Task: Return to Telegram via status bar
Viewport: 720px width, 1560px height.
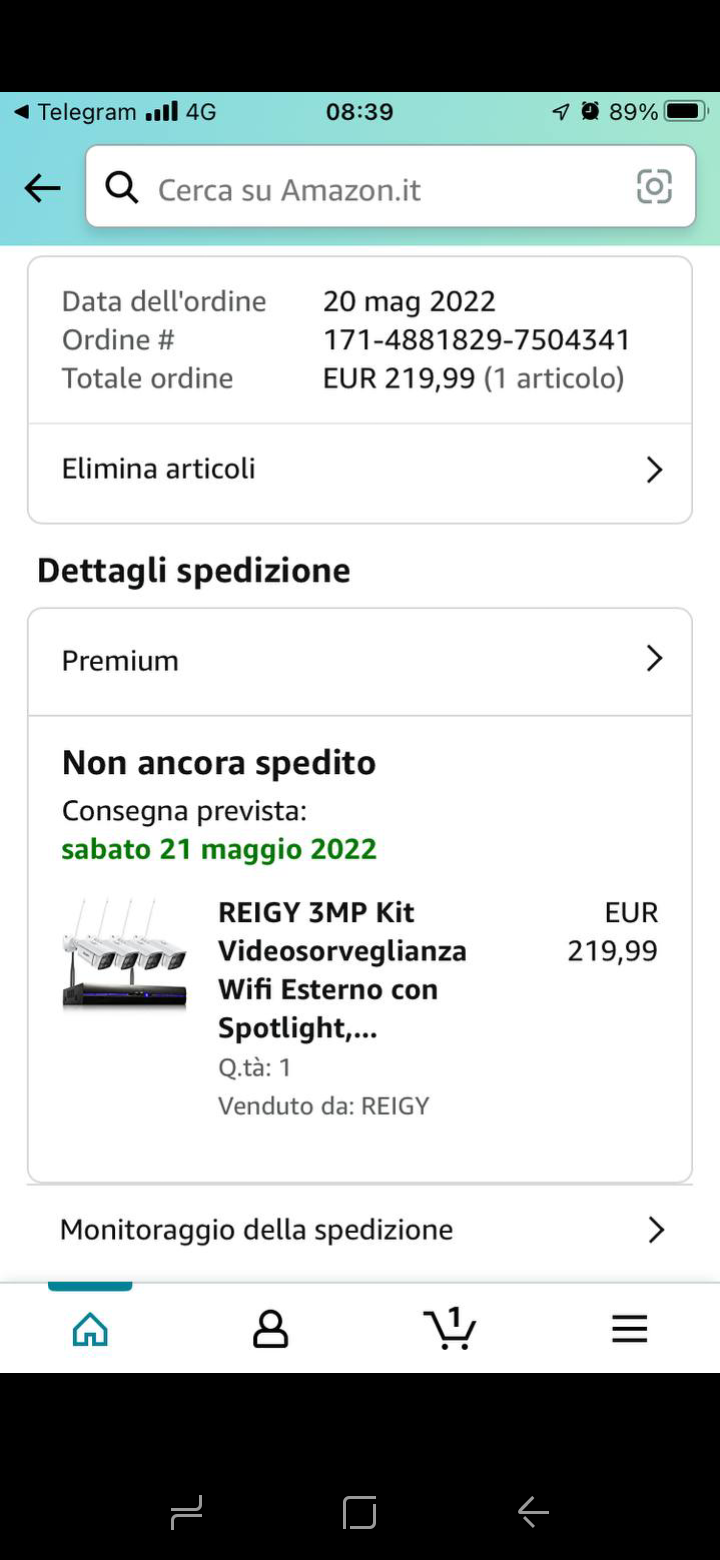Action: pos(76,112)
